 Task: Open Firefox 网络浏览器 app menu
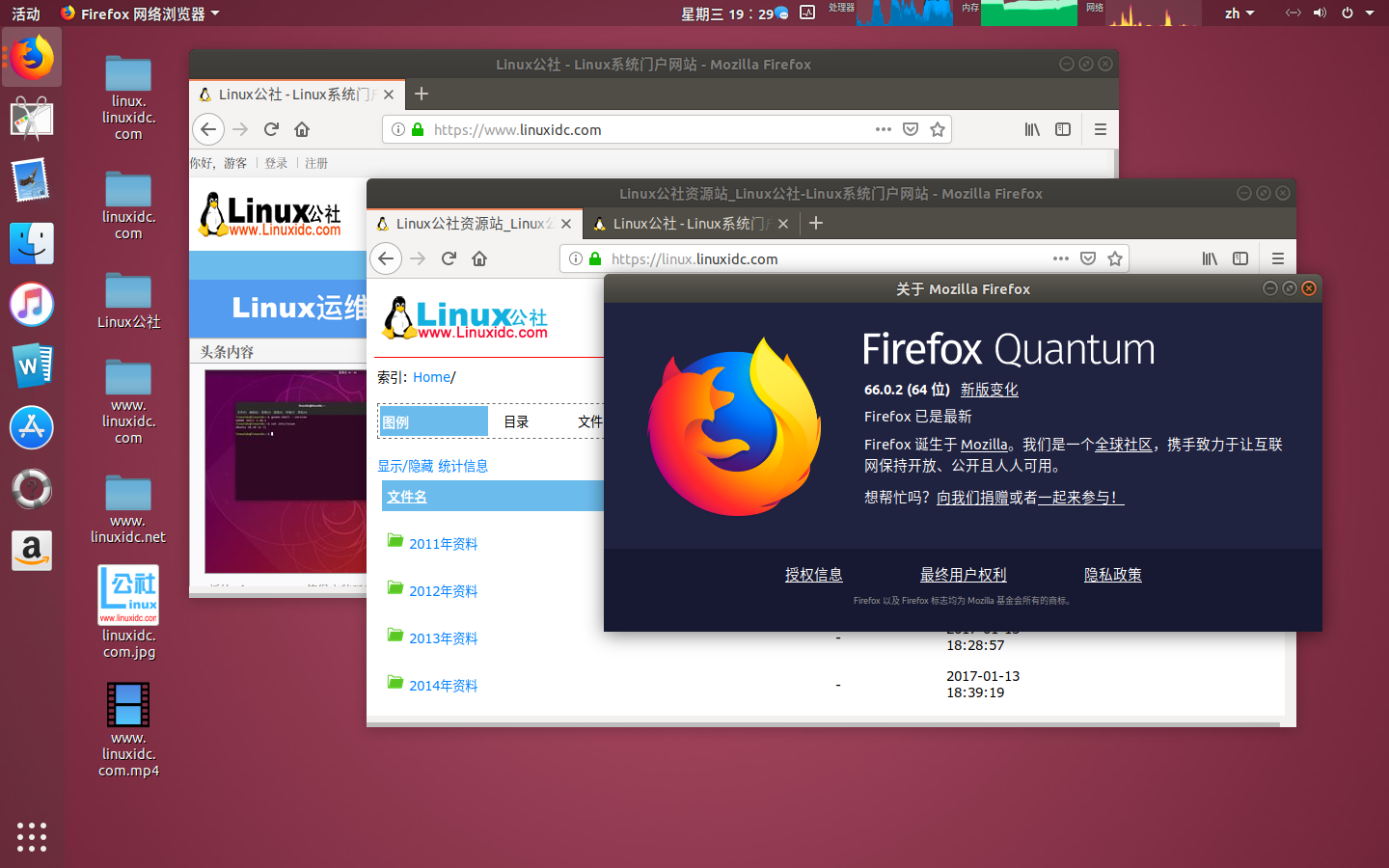tap(140, 14)
